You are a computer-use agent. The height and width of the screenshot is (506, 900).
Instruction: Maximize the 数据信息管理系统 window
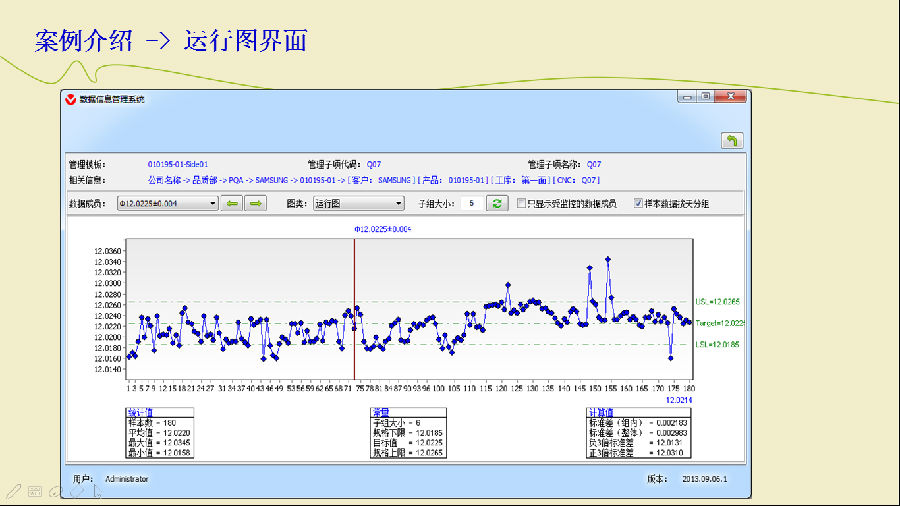(705, 97)
